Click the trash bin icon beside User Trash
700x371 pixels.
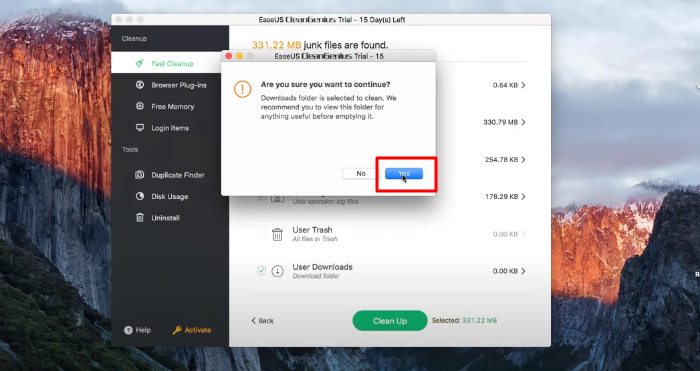277,234
